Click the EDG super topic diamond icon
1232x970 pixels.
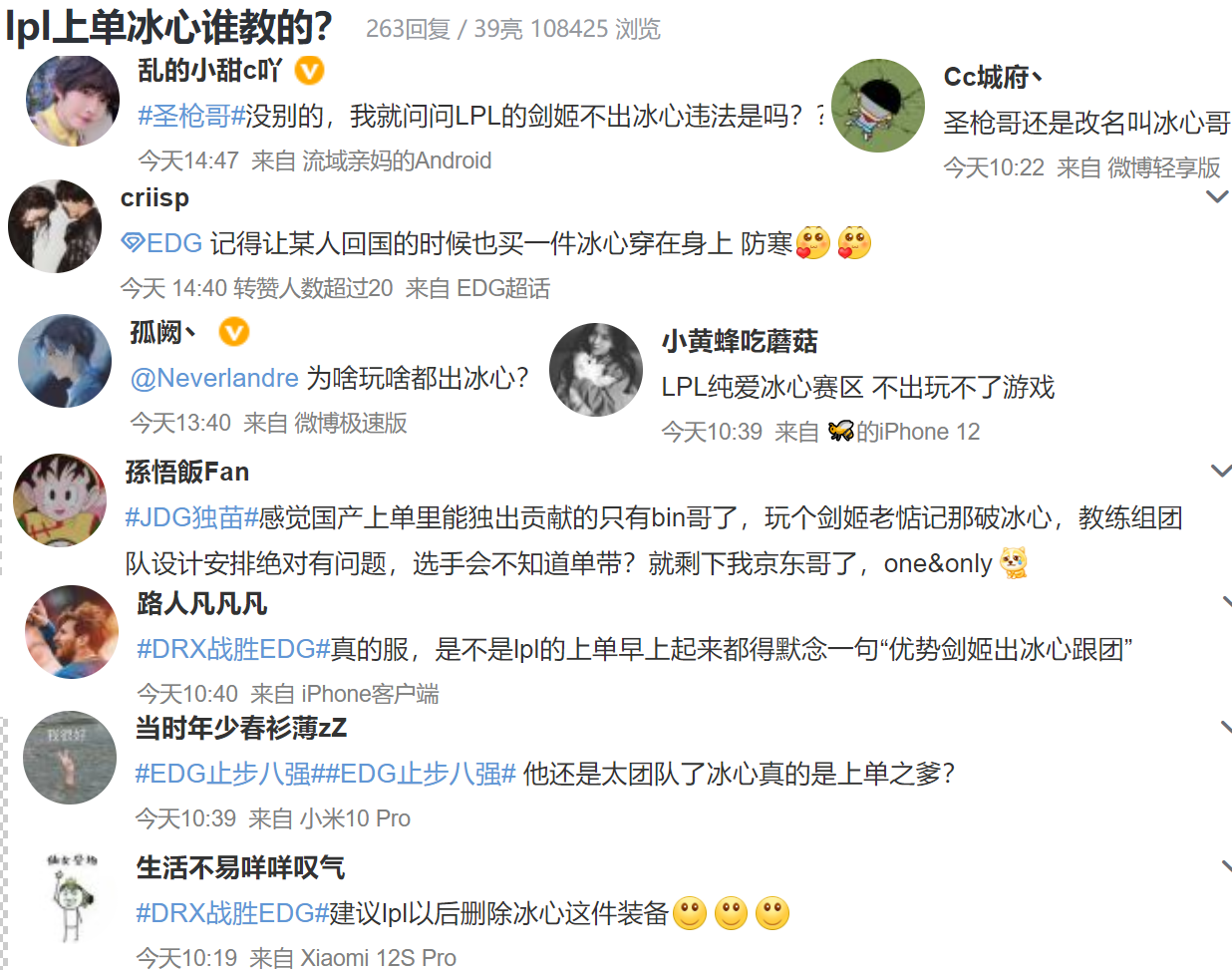coord(133,243)
